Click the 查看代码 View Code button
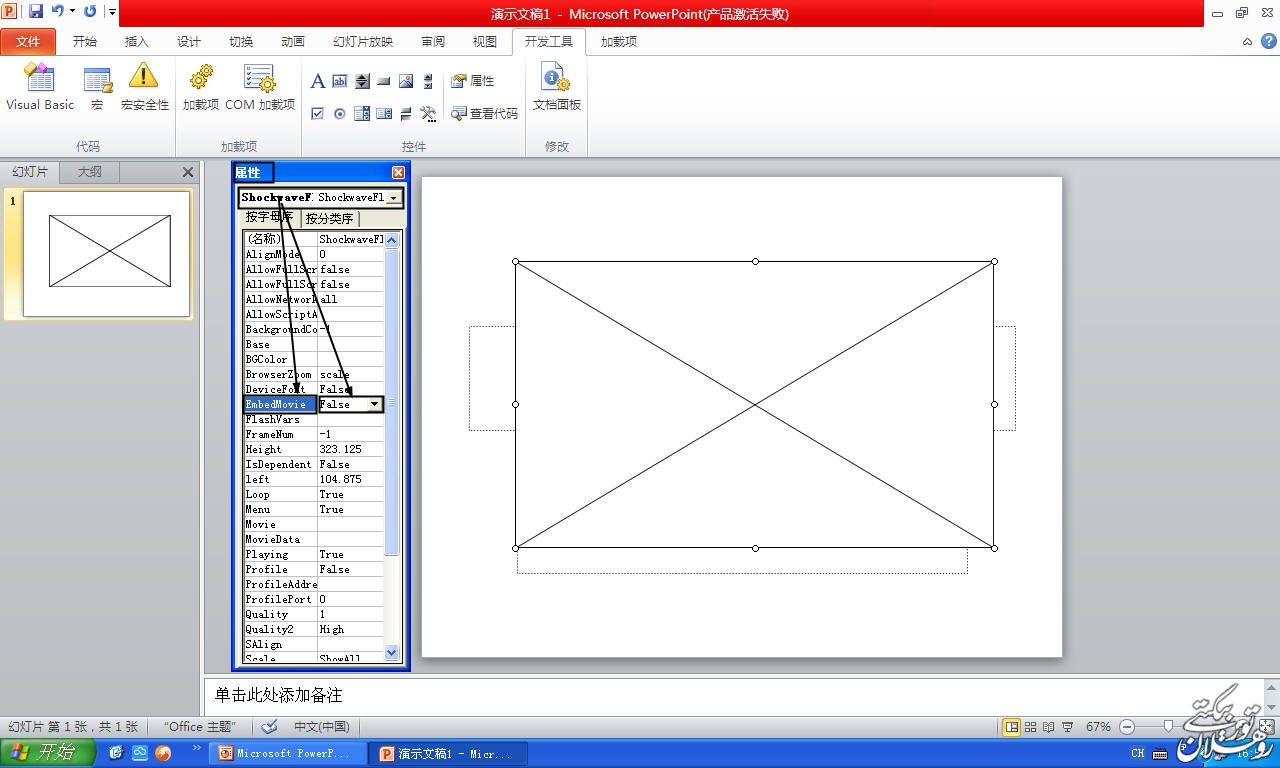This screenshot has height=768, width=1280. 485,114
